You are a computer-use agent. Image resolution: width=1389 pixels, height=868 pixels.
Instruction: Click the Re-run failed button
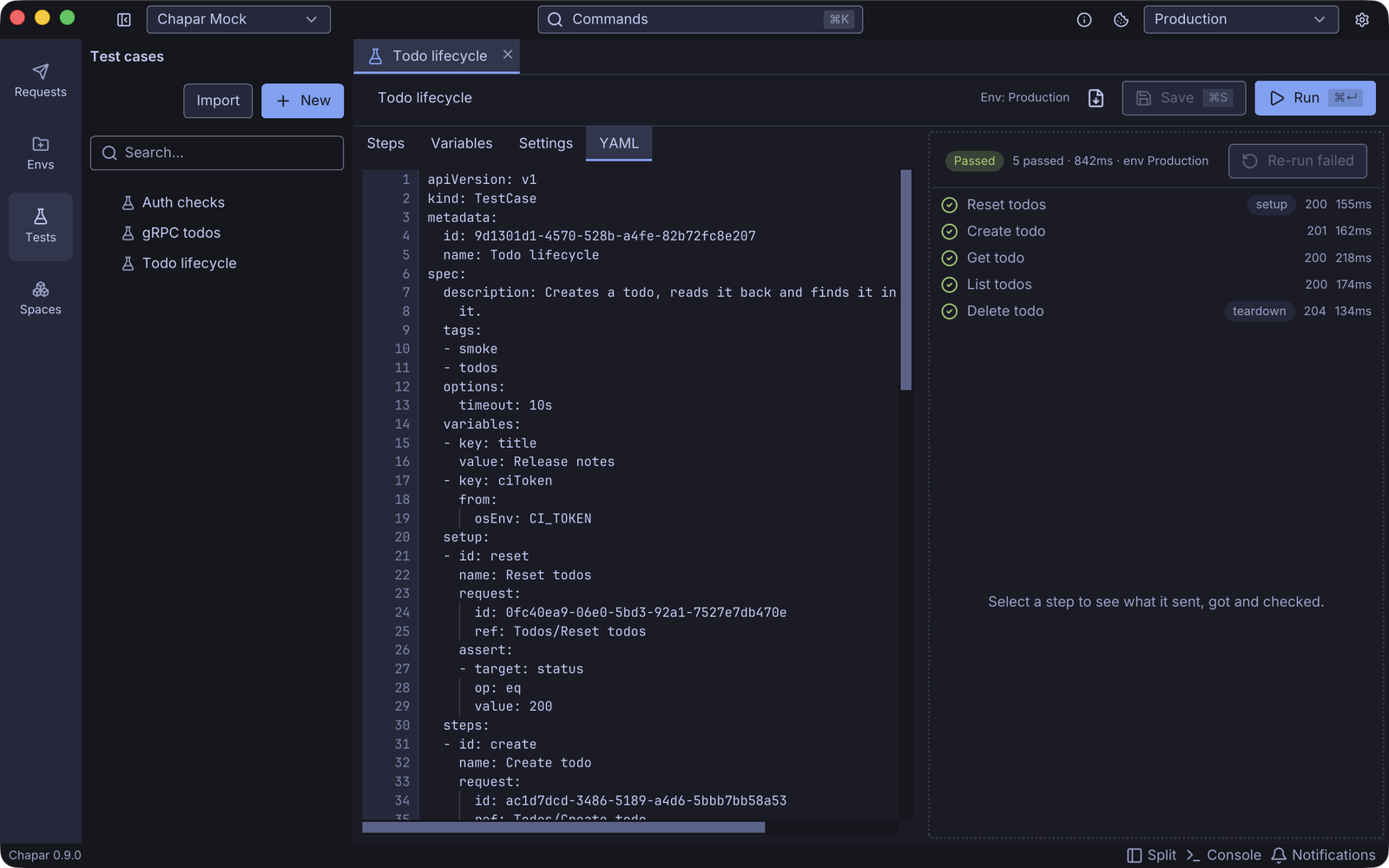tap(1298, 161)
